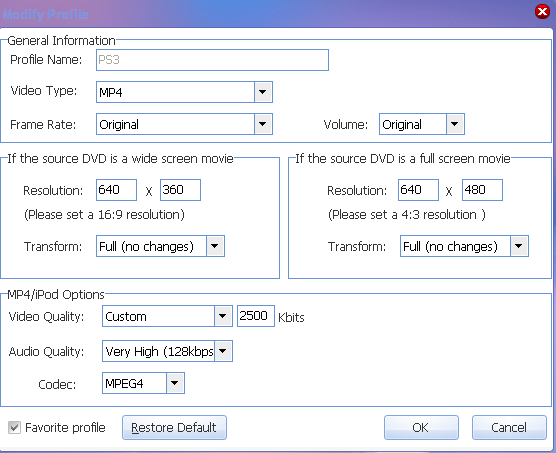Image resolution: width=556 pixels, height=453 pixels.
Task: Click the 'General Information' group title
Action: [61, 40]
